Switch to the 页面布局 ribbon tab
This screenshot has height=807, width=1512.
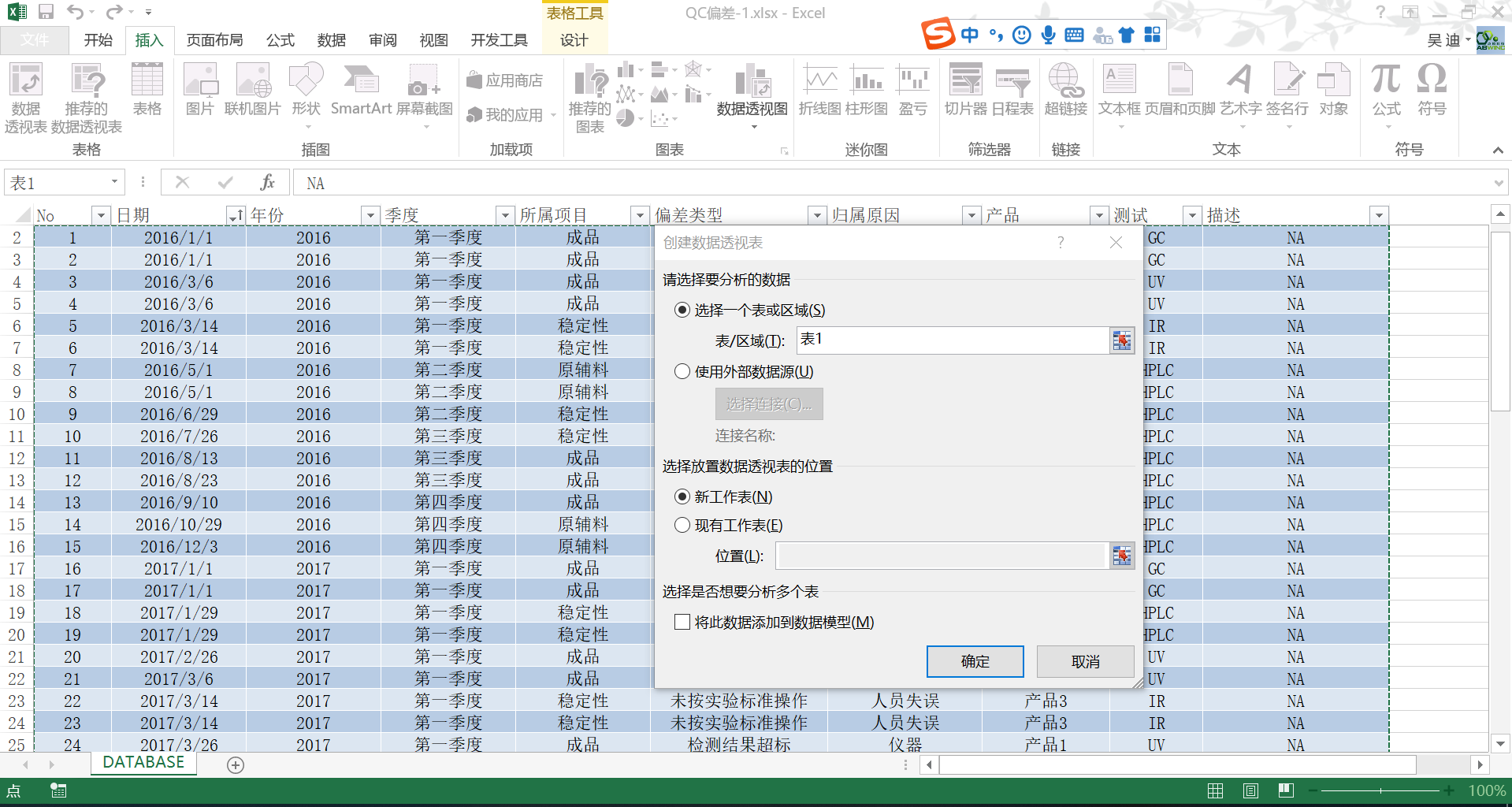click(214, 40)
